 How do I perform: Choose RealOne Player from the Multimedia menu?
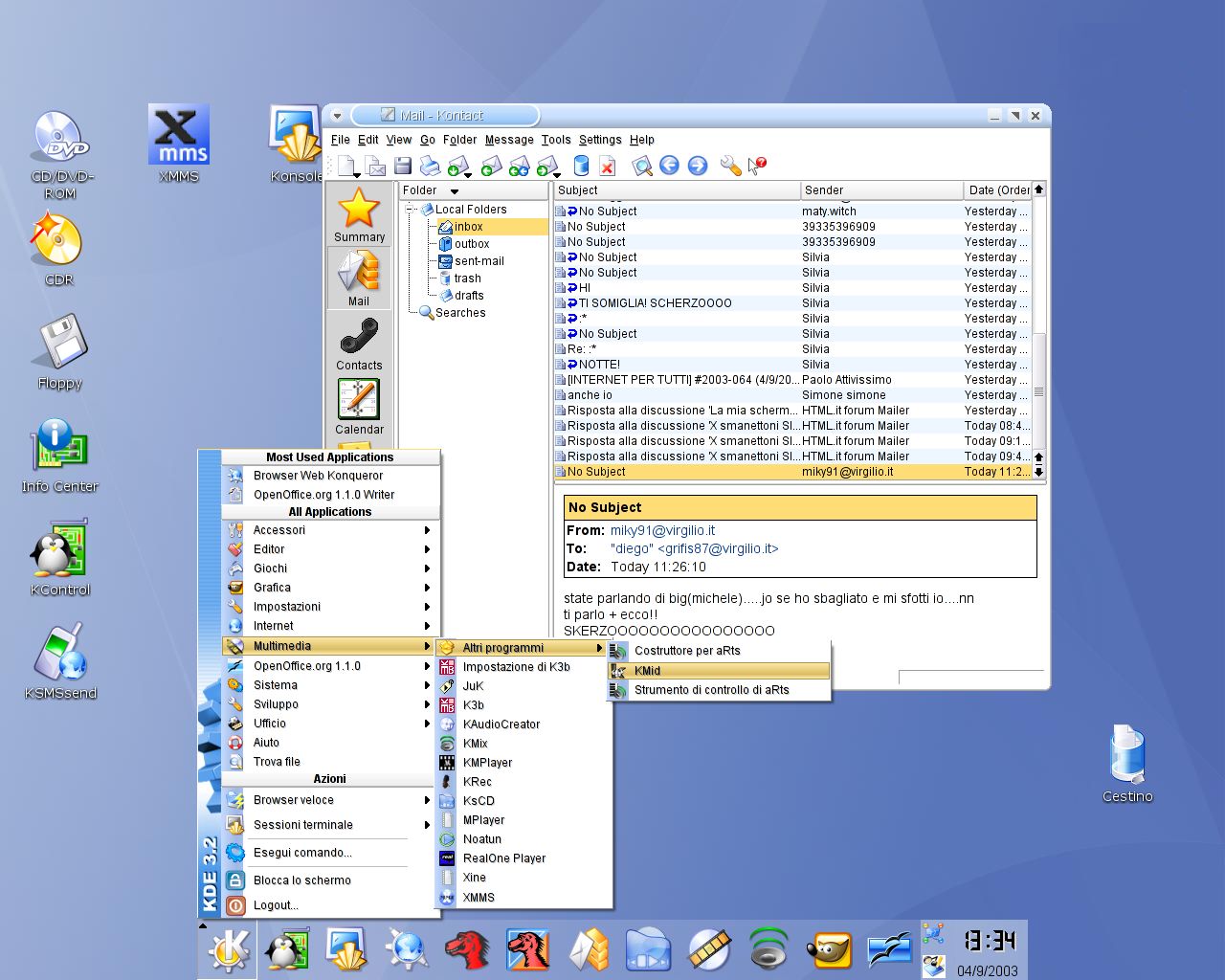coord(523,858)
